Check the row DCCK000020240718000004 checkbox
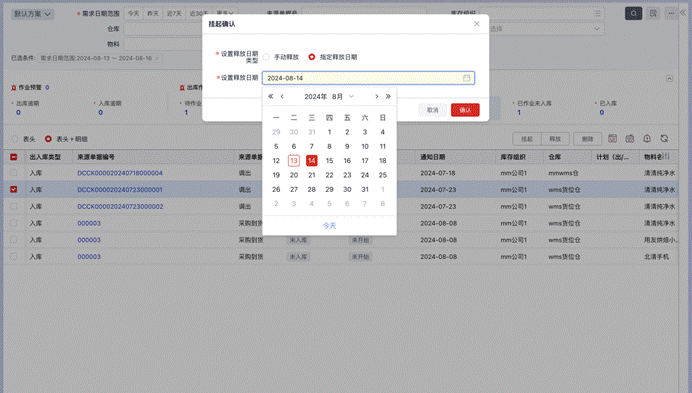692x393 pixels. (x=14, y=173)
